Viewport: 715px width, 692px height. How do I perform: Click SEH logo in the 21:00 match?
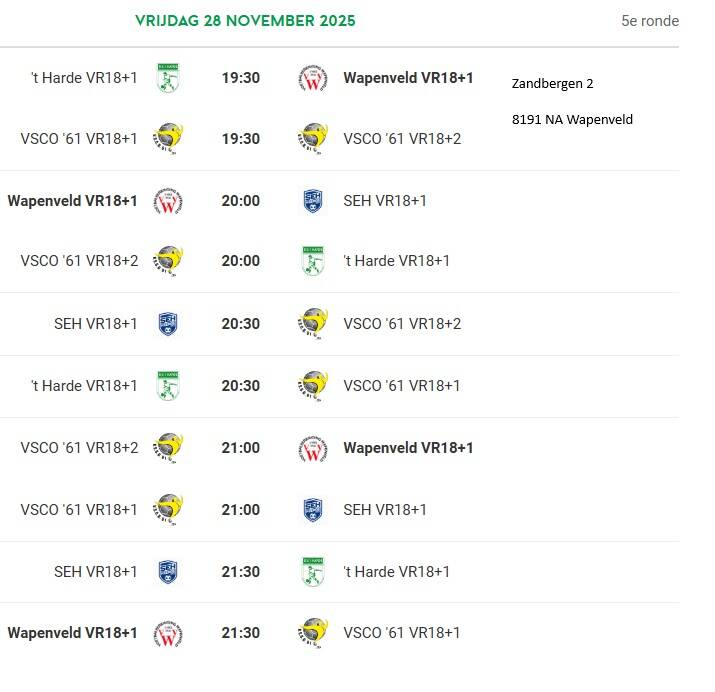tap(312, 510)
